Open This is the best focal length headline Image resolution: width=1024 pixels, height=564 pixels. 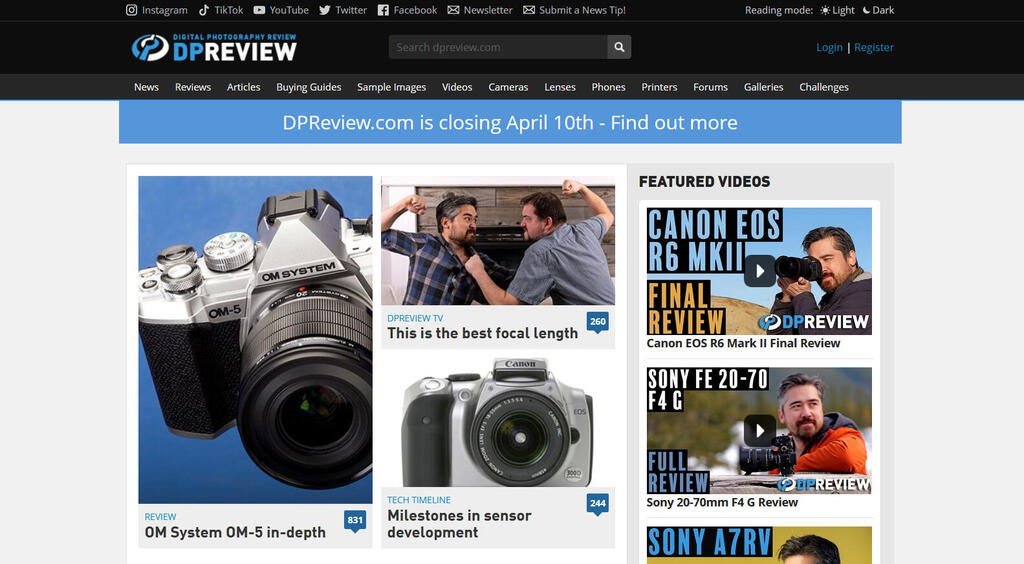click(483, 334)
